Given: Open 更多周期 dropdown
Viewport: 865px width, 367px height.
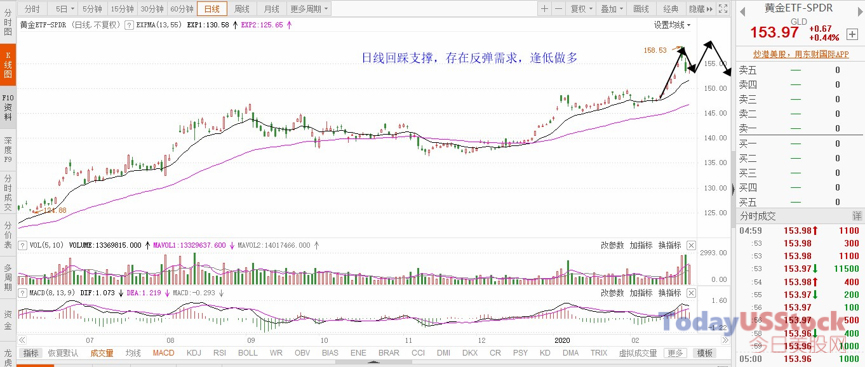Looking at the screenshot, I should tap(308, 9).
